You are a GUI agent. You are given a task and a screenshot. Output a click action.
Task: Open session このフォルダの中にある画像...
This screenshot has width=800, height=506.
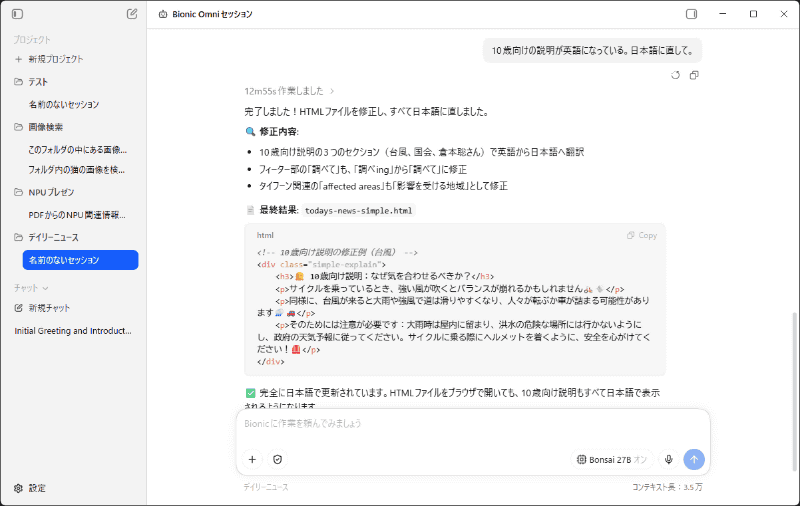click(x=78, y=149)
